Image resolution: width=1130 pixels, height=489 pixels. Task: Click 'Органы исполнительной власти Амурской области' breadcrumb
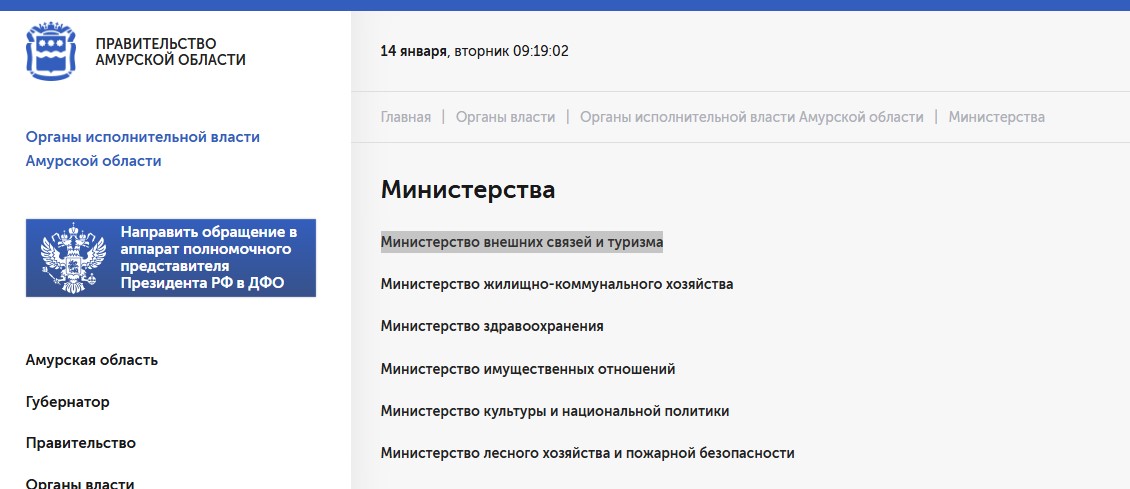click(751, 117)
